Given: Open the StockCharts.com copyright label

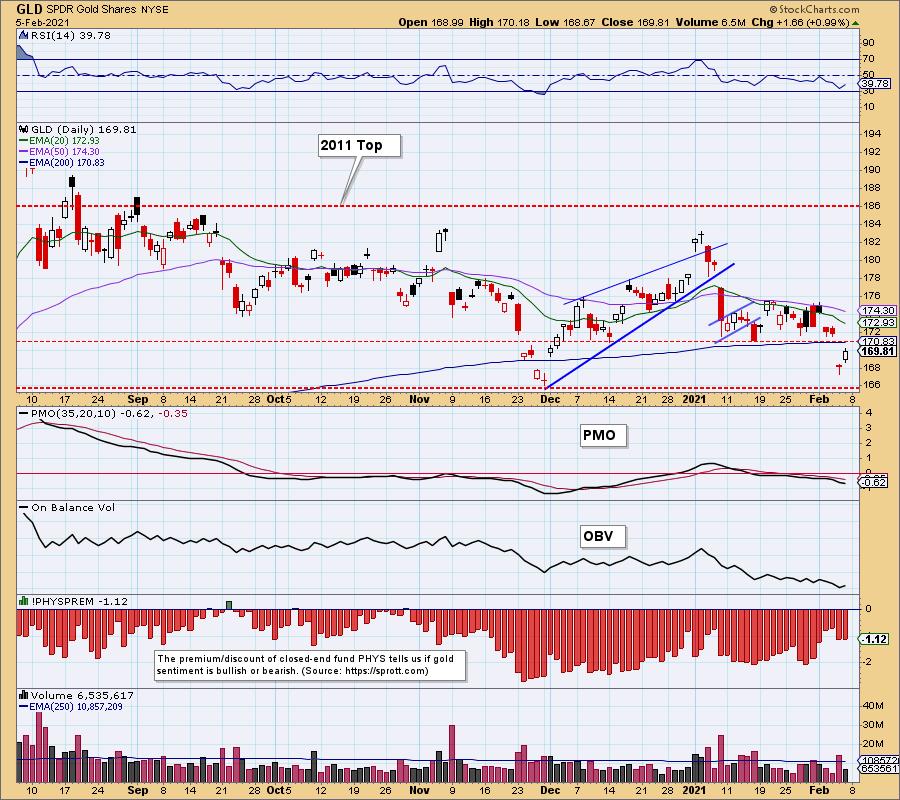Looking at the screenshot, I should (815, 9).
